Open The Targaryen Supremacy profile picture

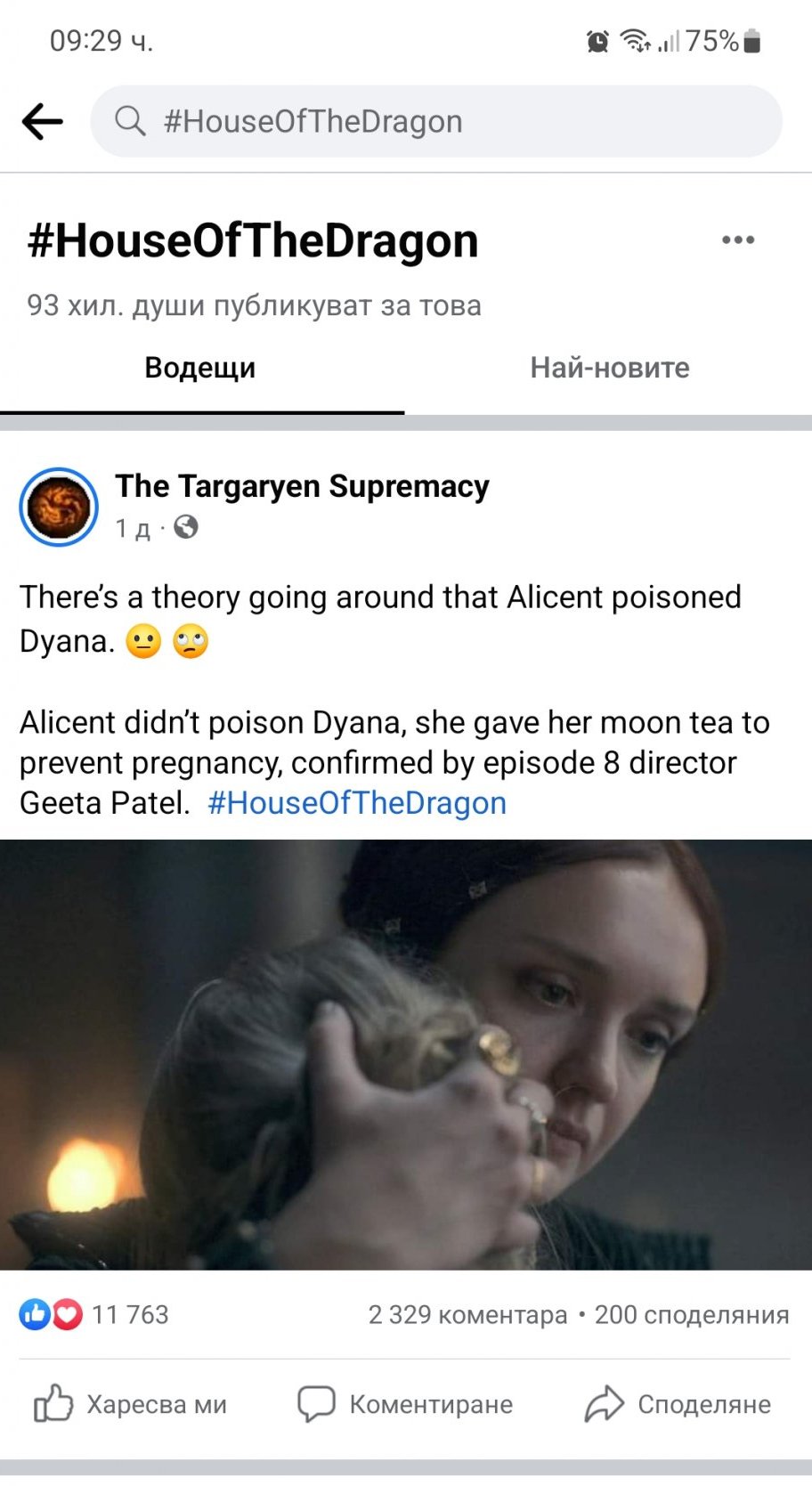point(59,507)
